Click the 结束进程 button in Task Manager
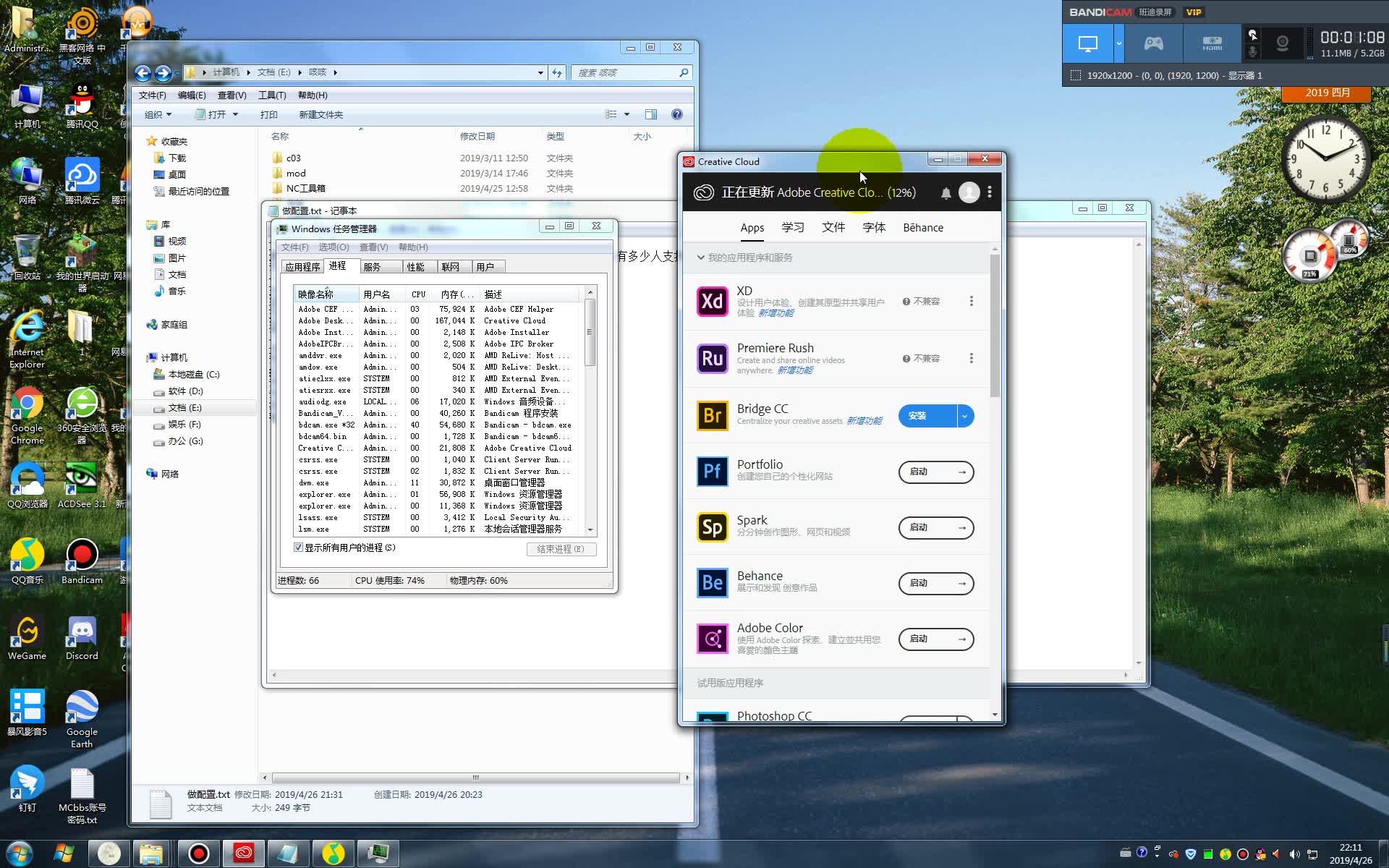Image resolution: width=1389 pixels, height=868 pixels. pos(561,549)
